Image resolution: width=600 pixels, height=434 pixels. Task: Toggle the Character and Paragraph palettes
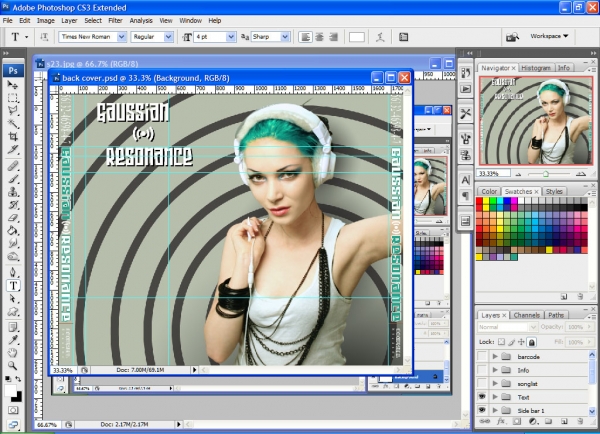(403, 37)
